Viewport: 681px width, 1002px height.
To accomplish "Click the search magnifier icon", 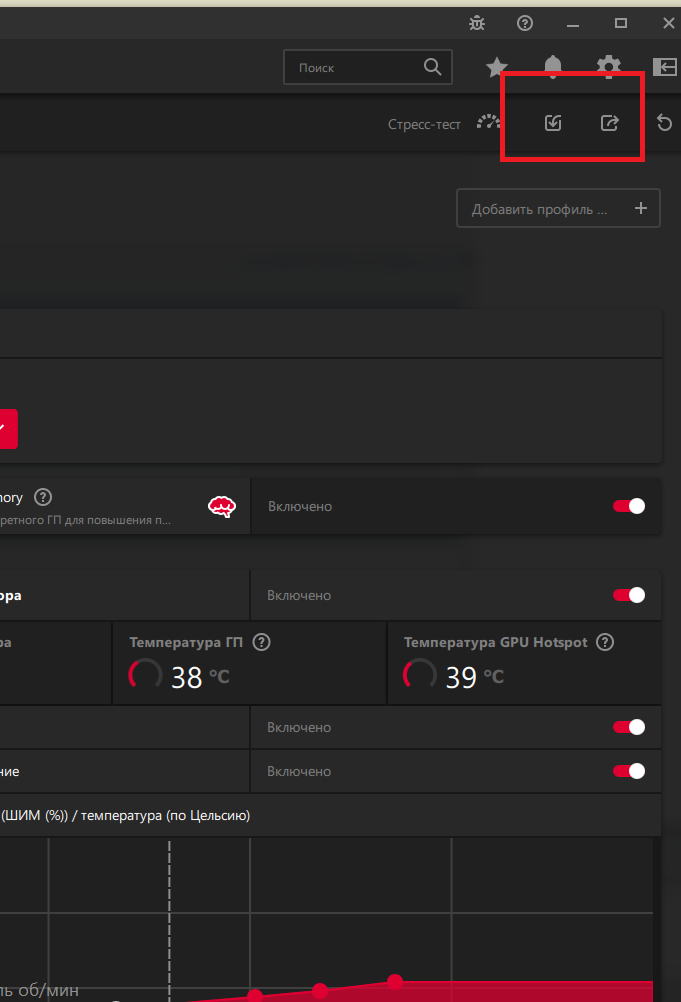I will click(x=432, y=66).
